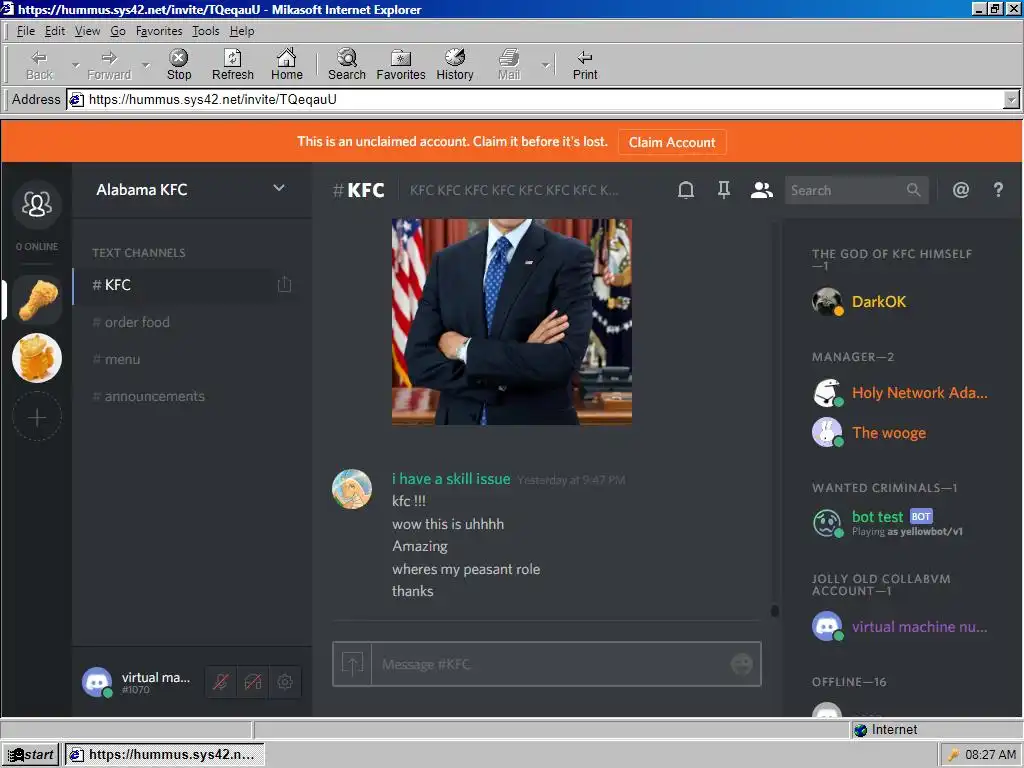Image resolution: width=1024 pixels, height=768 pixels.
Task: Open the browser Search toolbar icon
Action: click(x=347, y=65)
